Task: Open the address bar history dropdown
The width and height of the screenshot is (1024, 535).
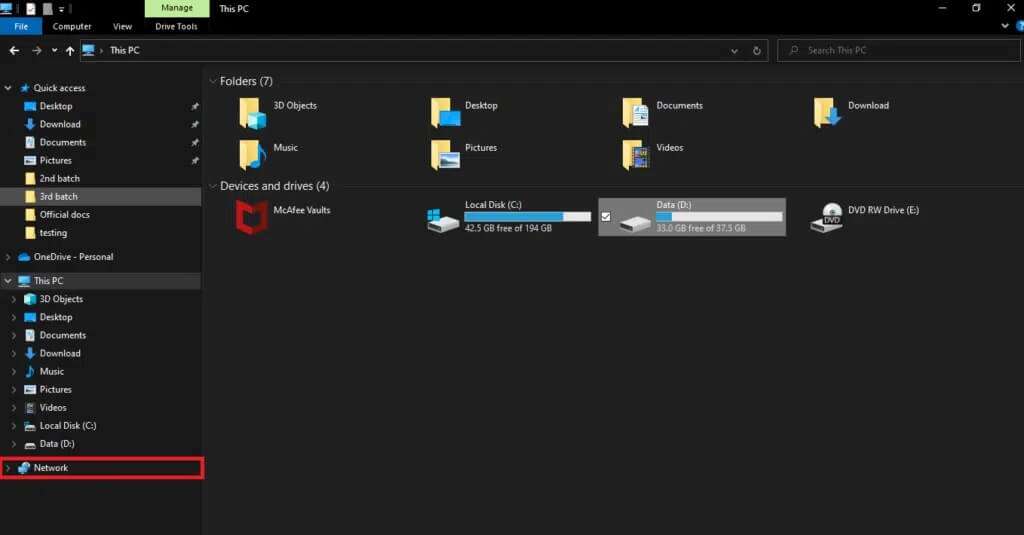Action: (734, 50)
